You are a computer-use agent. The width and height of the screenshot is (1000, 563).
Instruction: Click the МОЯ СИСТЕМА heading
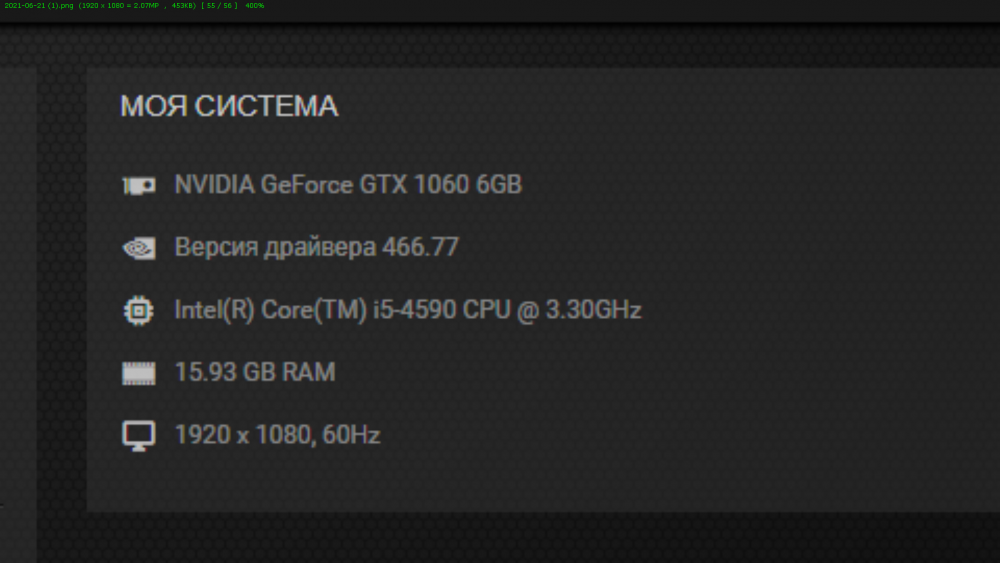click(229, 107)
